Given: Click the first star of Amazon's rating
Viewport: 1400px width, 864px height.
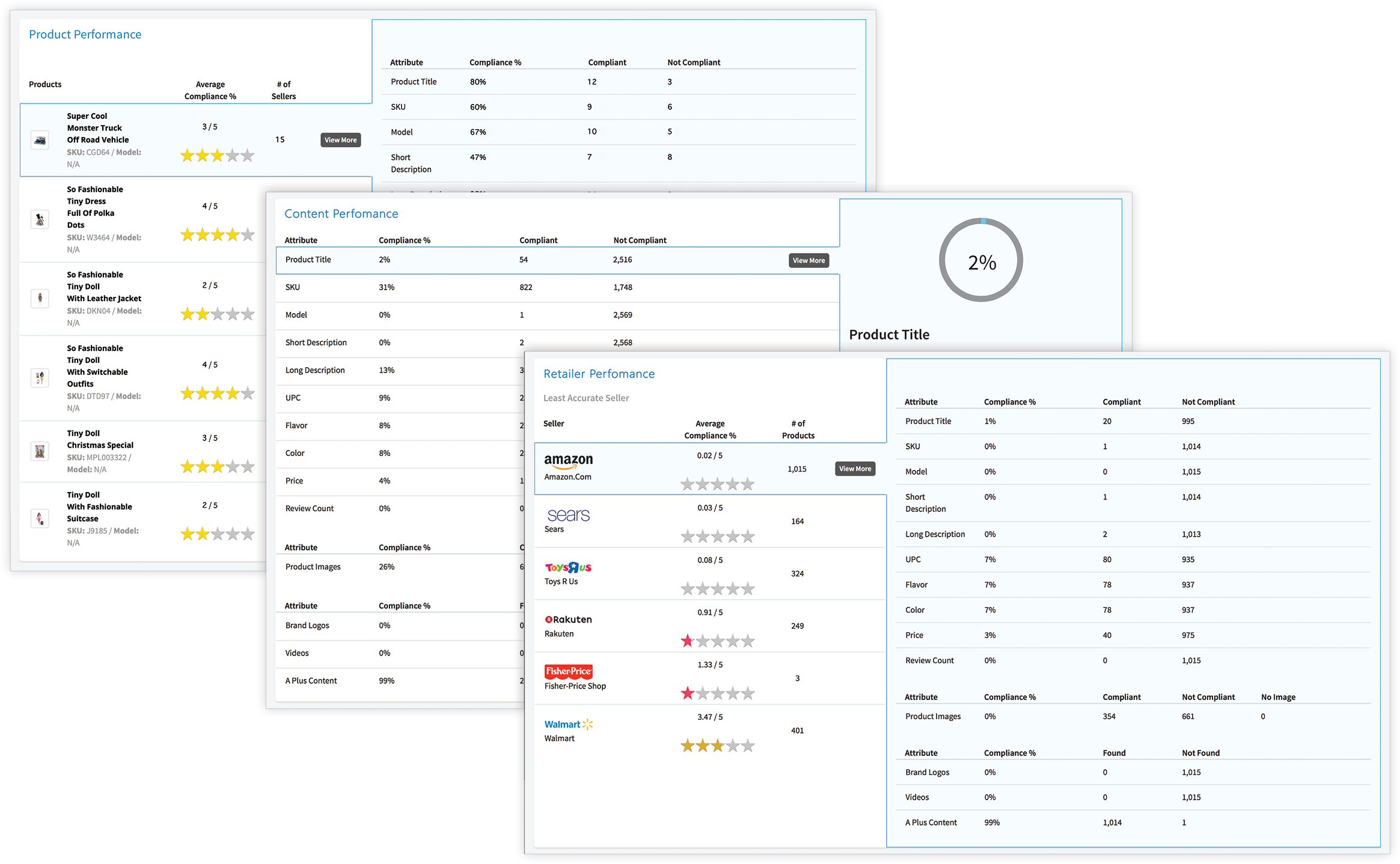Looking at the screenshot, I should tap(686, 484).
